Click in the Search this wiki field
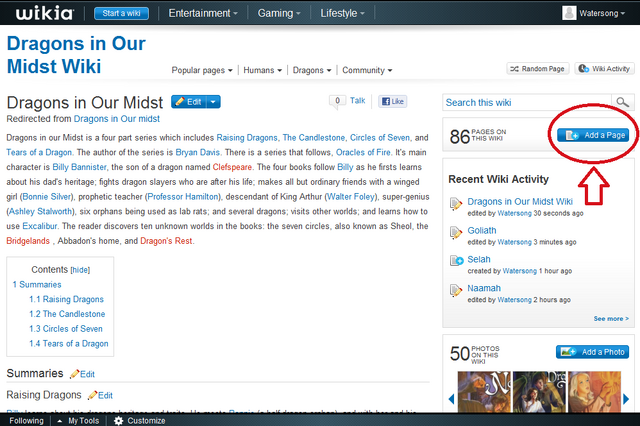 point(527,102)
